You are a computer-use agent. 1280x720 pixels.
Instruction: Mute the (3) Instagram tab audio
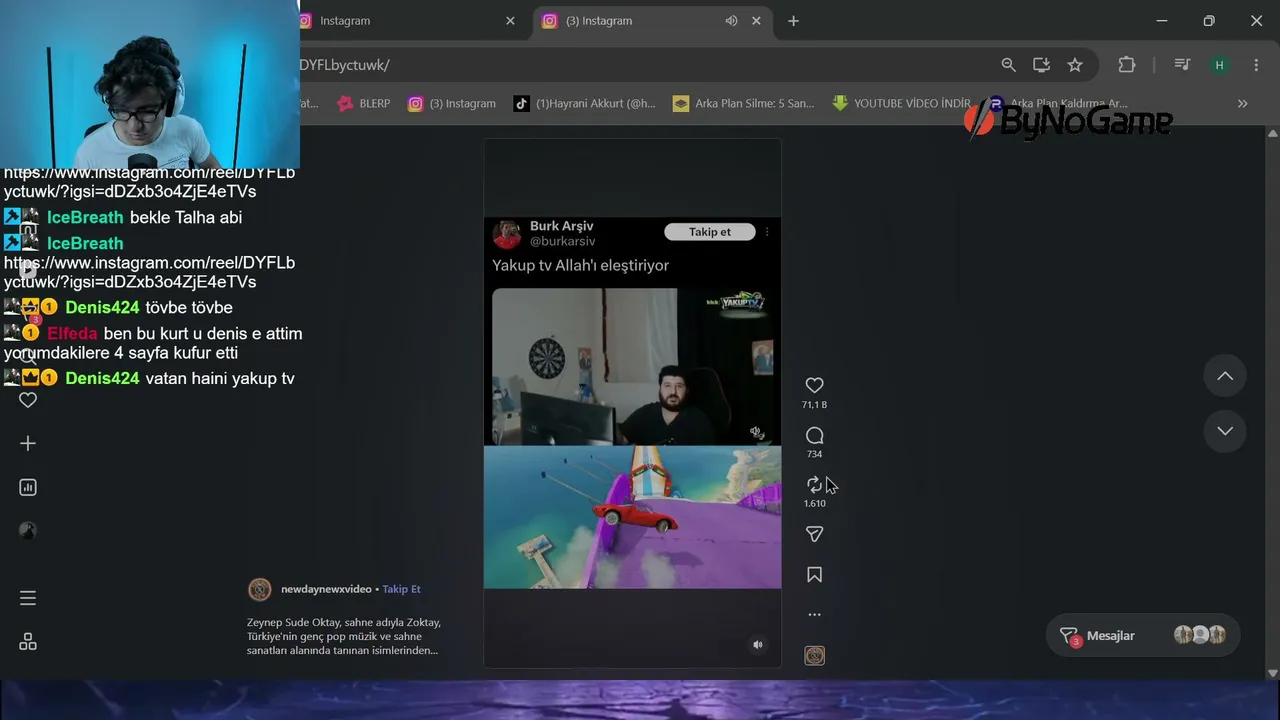[731, 21]
